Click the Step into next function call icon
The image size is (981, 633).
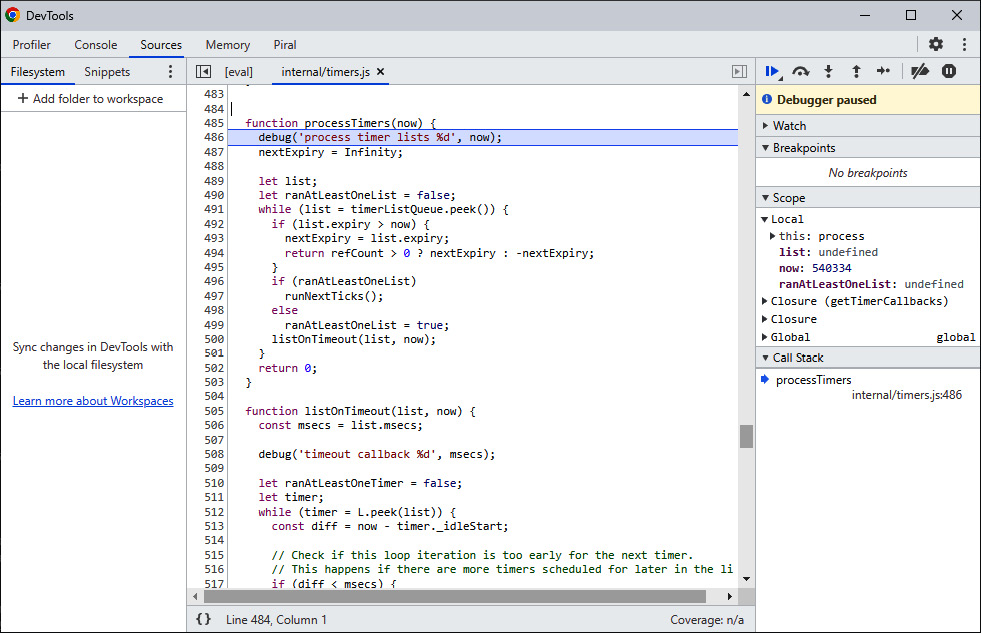[x=828, y=71]
